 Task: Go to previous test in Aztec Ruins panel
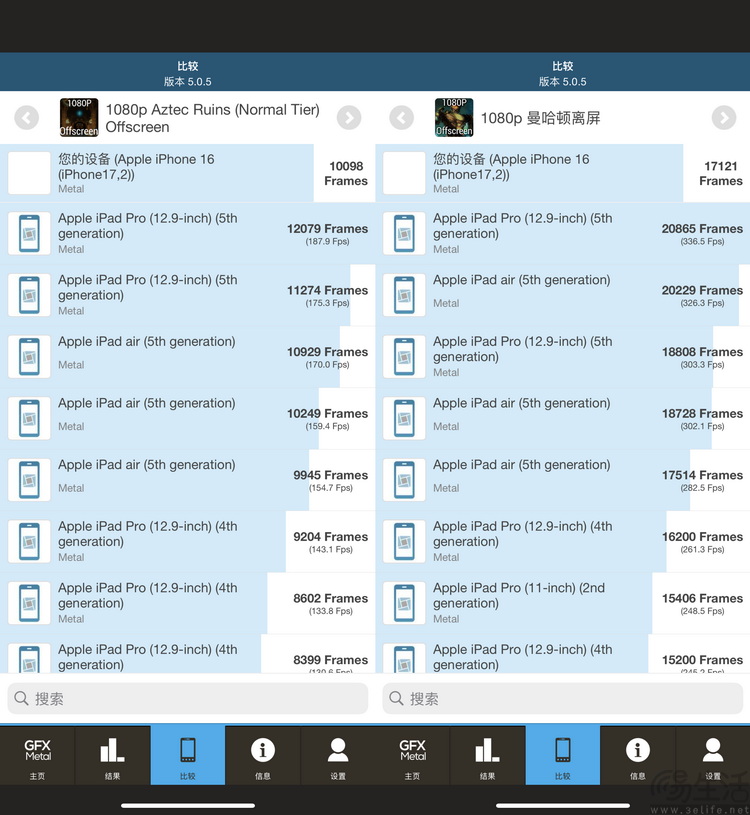tap(27, 117)
